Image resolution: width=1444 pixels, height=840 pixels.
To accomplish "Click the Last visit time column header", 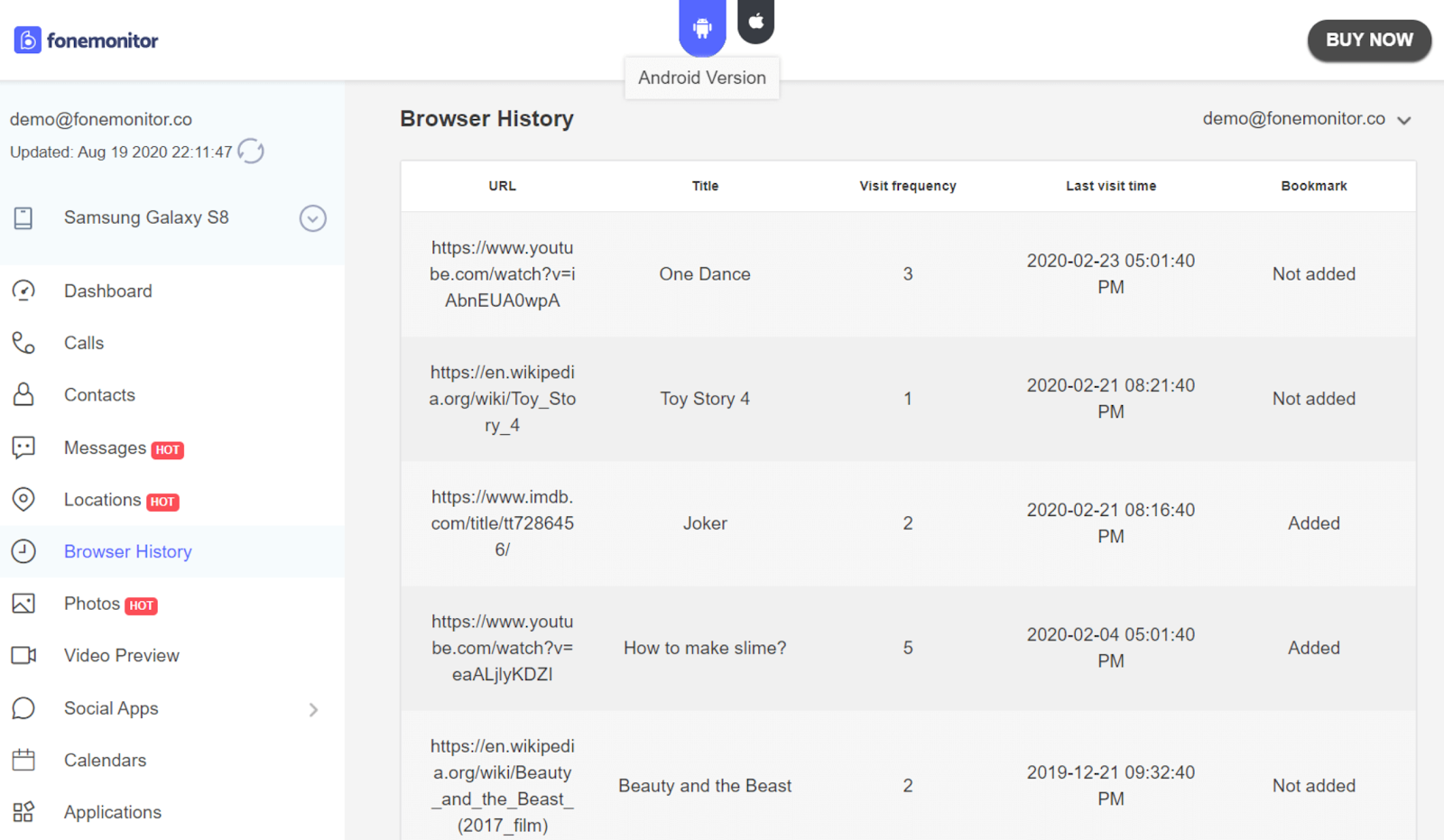I will [1111, 186].
